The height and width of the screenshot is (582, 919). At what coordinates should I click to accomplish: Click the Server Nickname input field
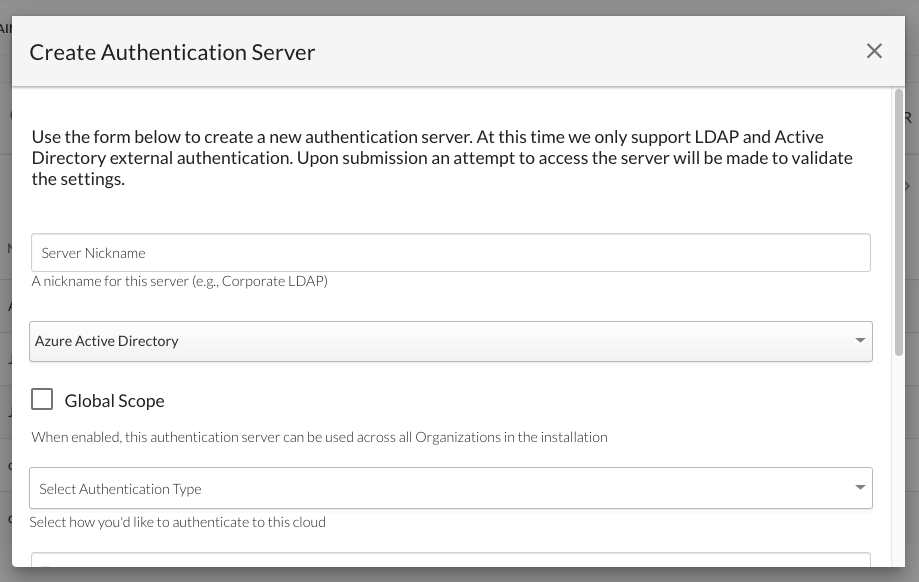tap(451, 253)
